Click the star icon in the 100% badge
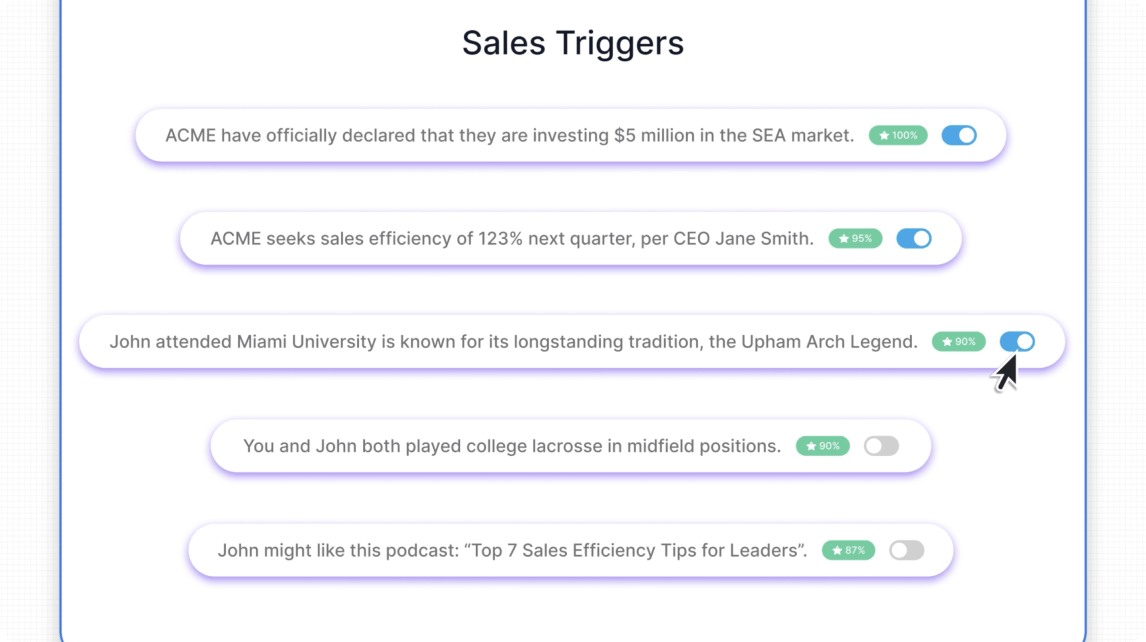This screenshot has width=1146, height=642. point(884,135)
